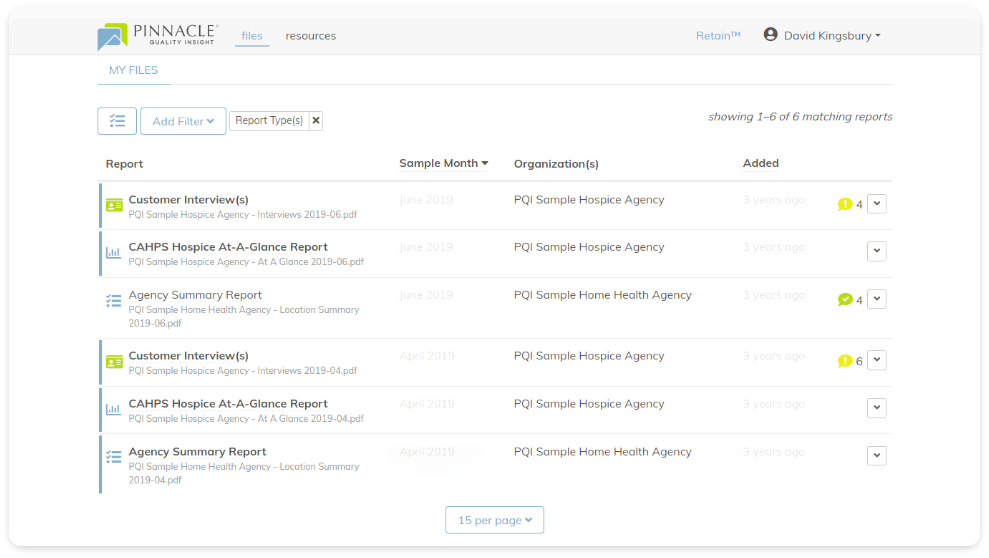Click the list icon for April Agency Summary Report

point(114,457)
